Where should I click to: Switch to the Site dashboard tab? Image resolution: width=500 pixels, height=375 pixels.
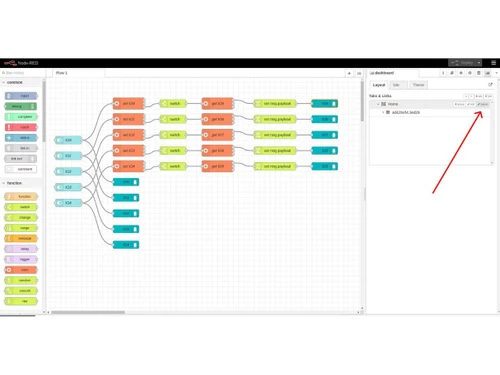pos(398,85)
